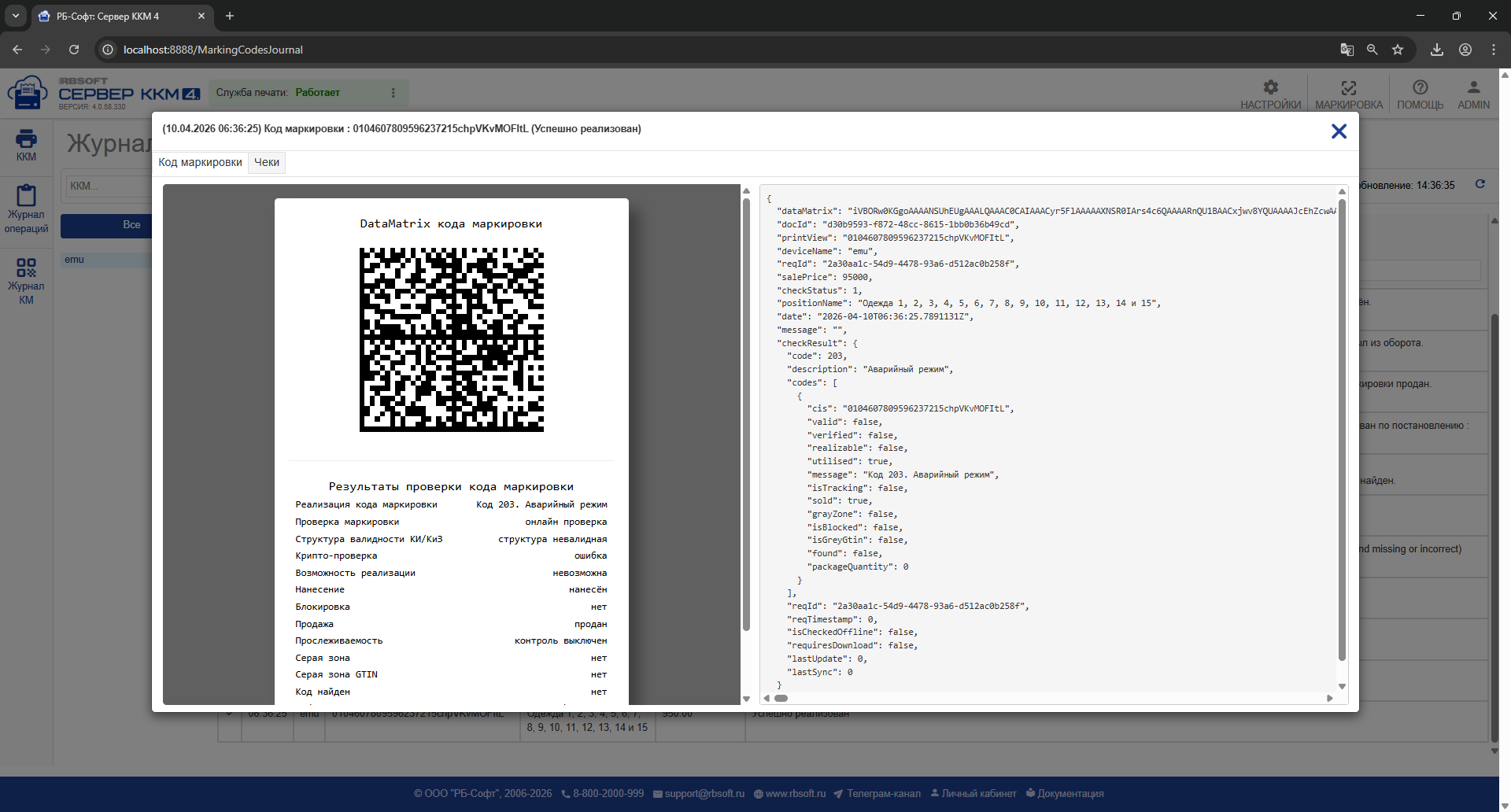Image resolution: width=1511 pixels, height=812 pixels.
Task: Click the Сервер ККМ 4 logo
Action: click(104, 94)
